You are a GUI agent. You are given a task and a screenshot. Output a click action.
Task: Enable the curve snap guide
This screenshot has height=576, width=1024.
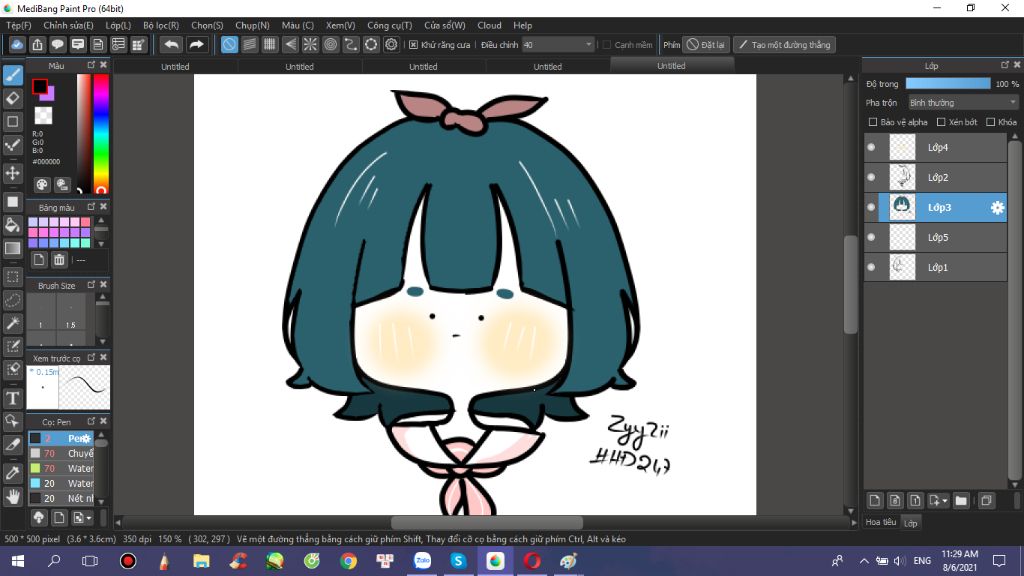(351, 44)
